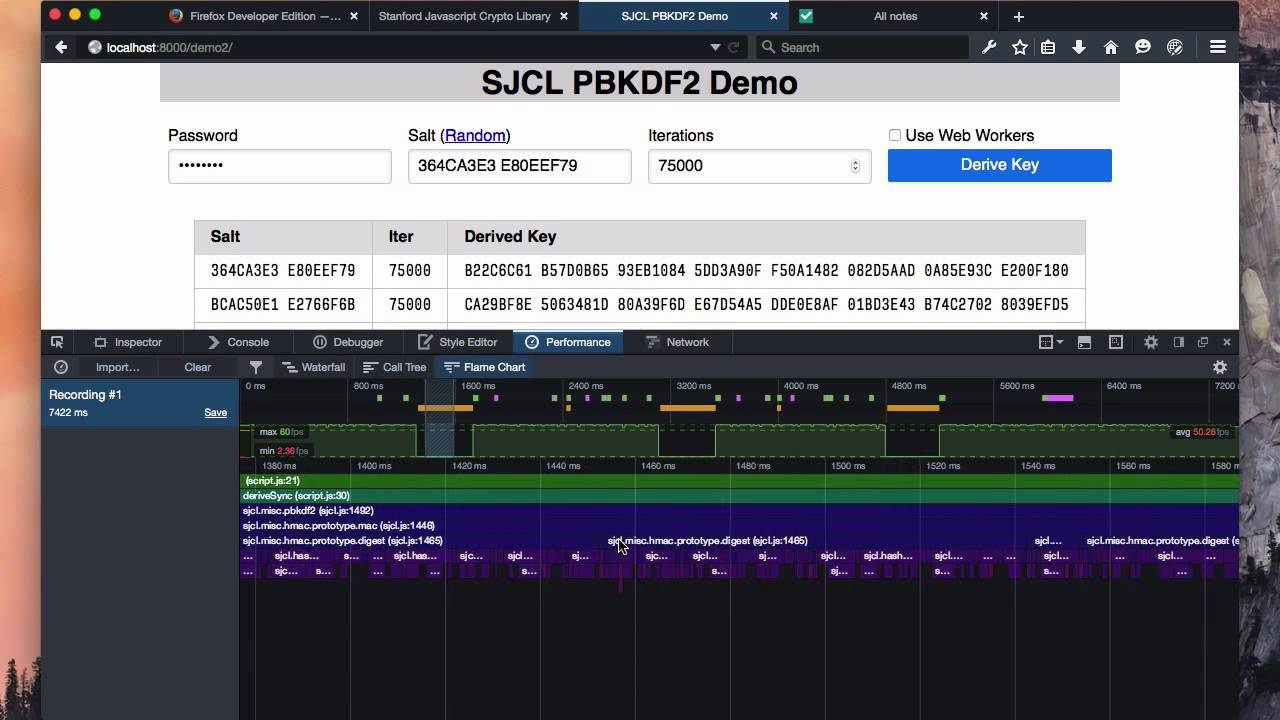Viewport: 1280px width, 720px height.
Task: Click the Derive Key button
Action: click(999, 165)
